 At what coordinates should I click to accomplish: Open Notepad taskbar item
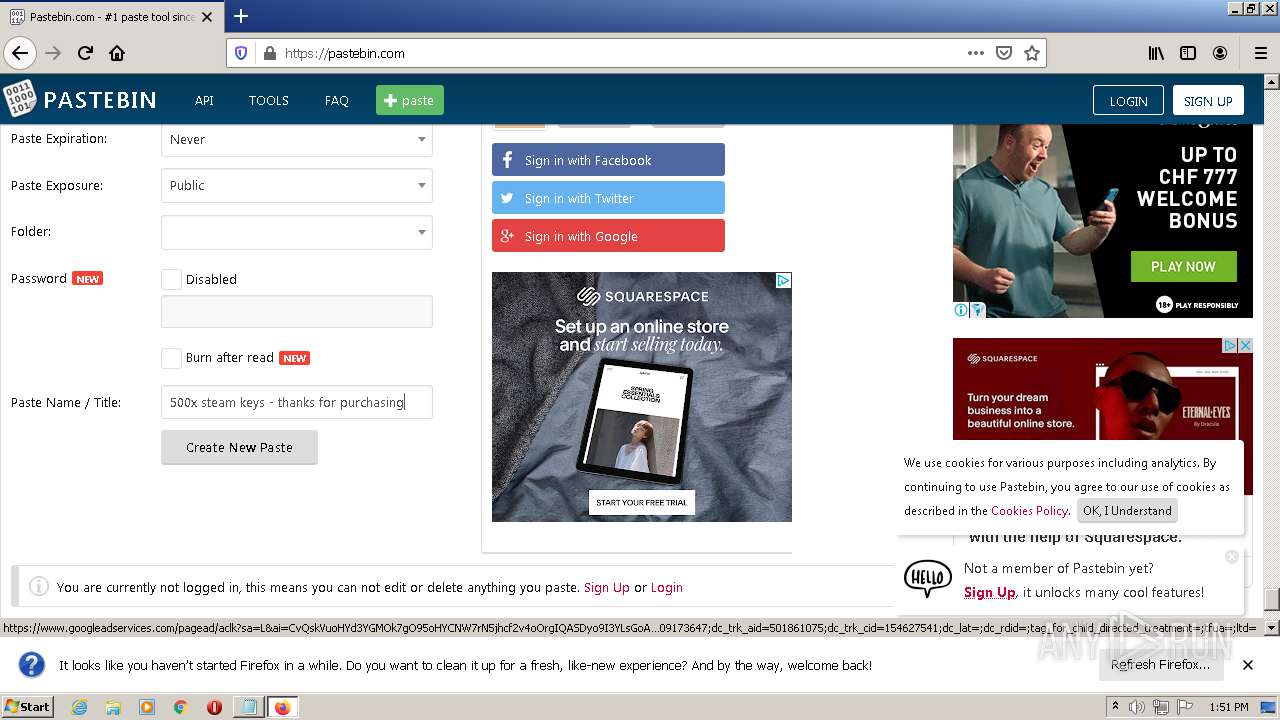[x=248, y=707]
